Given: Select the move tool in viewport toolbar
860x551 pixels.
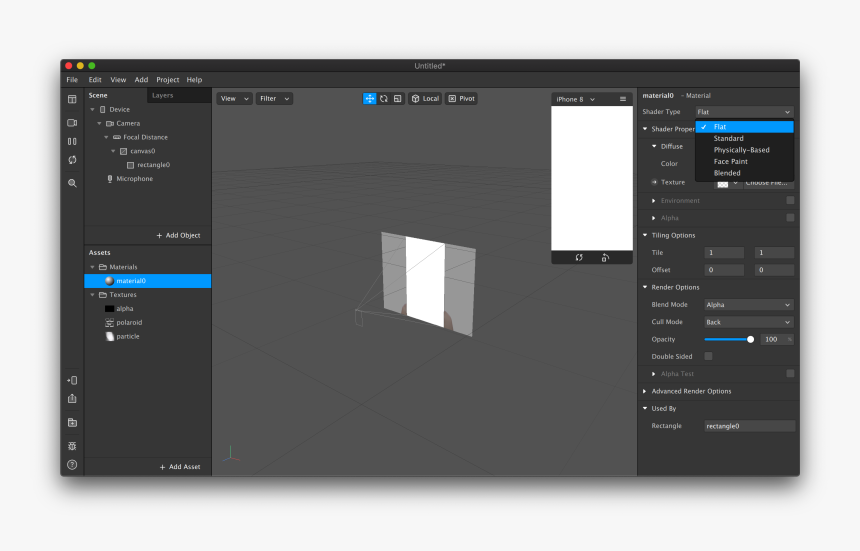Looking at the screenshot, I should point(370,99).
